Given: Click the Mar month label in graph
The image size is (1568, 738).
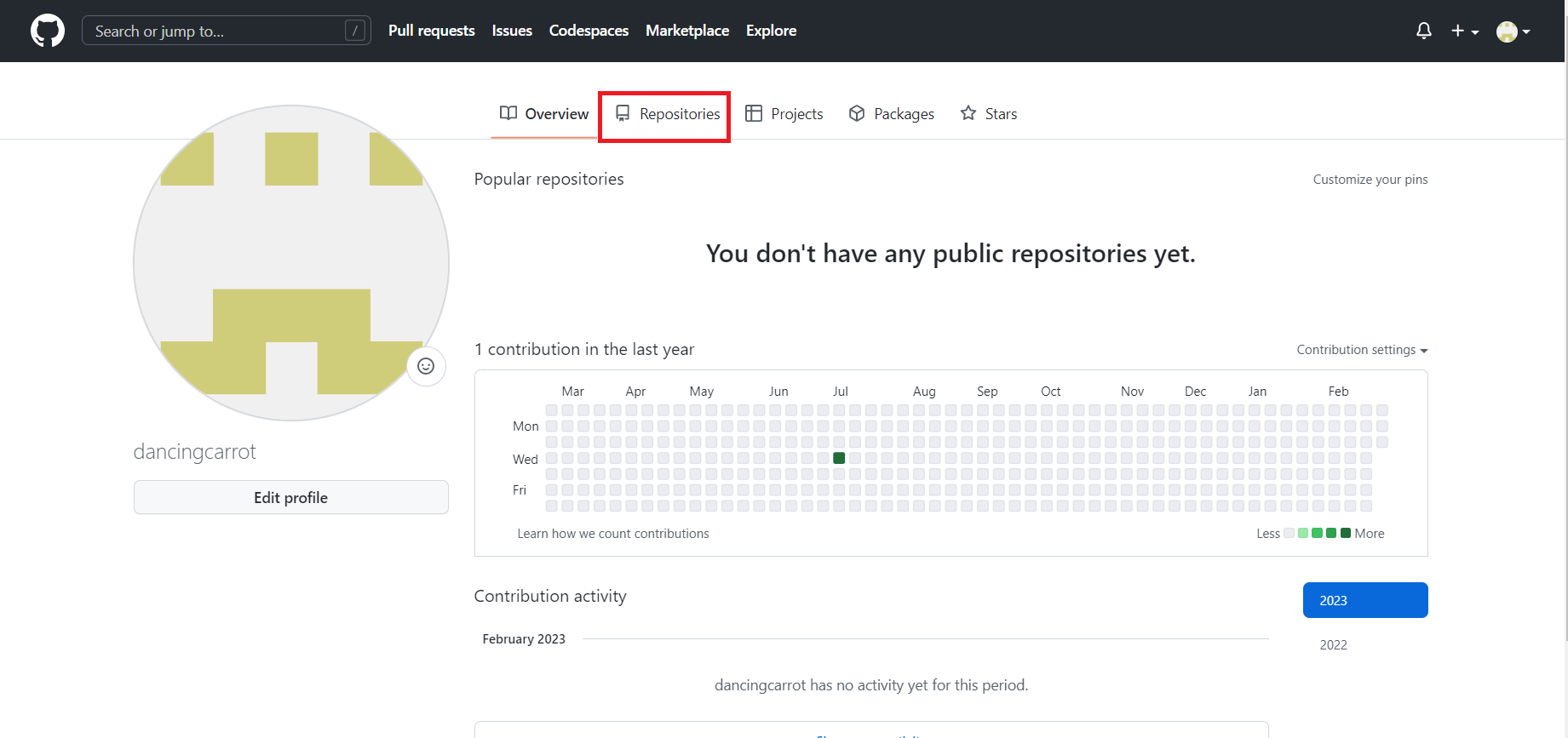Looking at the screenshot, I should pyautogui.click(x=573, y=392).
